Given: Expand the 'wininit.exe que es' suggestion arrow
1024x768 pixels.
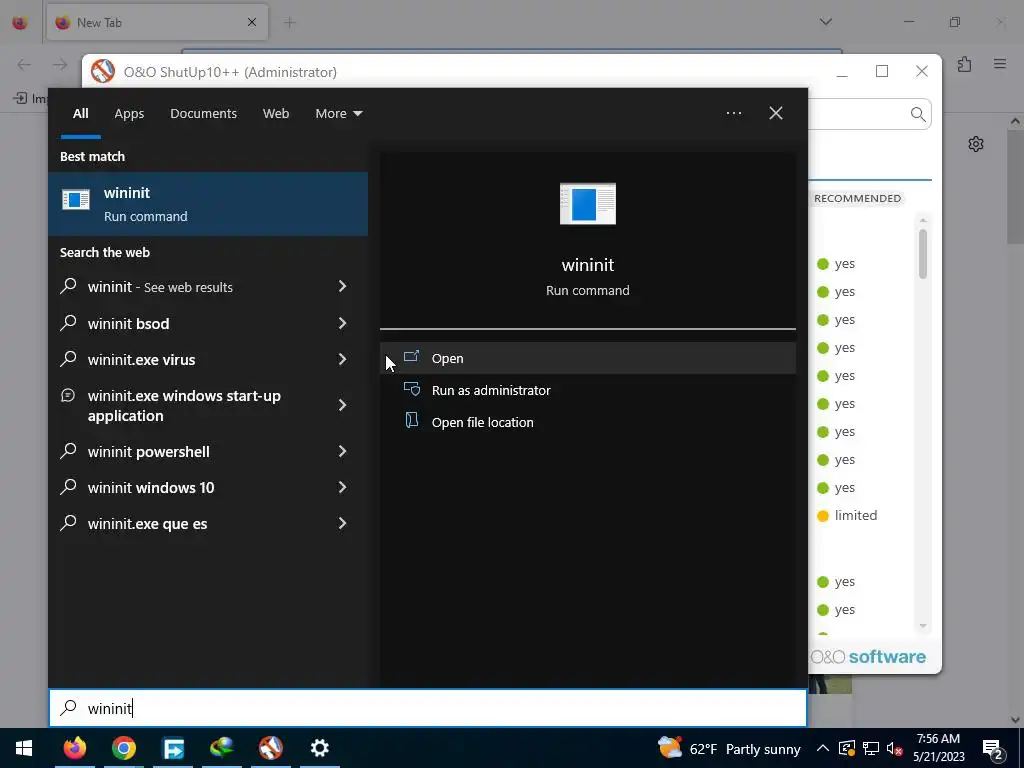Looking at the screenshot, I should [x=342, y=523].
